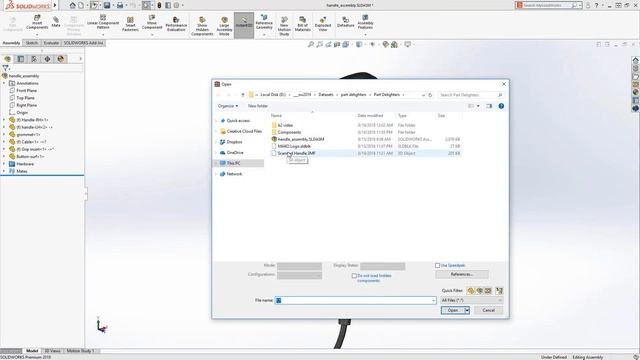Check the Use Speedpak checkbox
The image size is (640, 360).
point(438,266)
